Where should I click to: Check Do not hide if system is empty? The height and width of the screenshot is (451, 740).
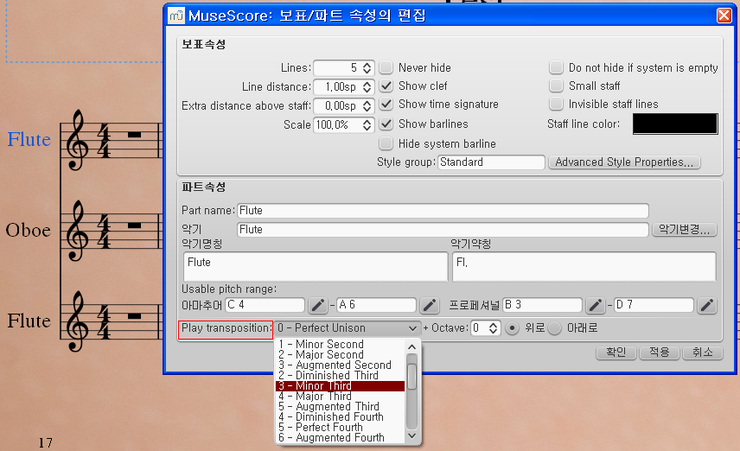(556, 67)
